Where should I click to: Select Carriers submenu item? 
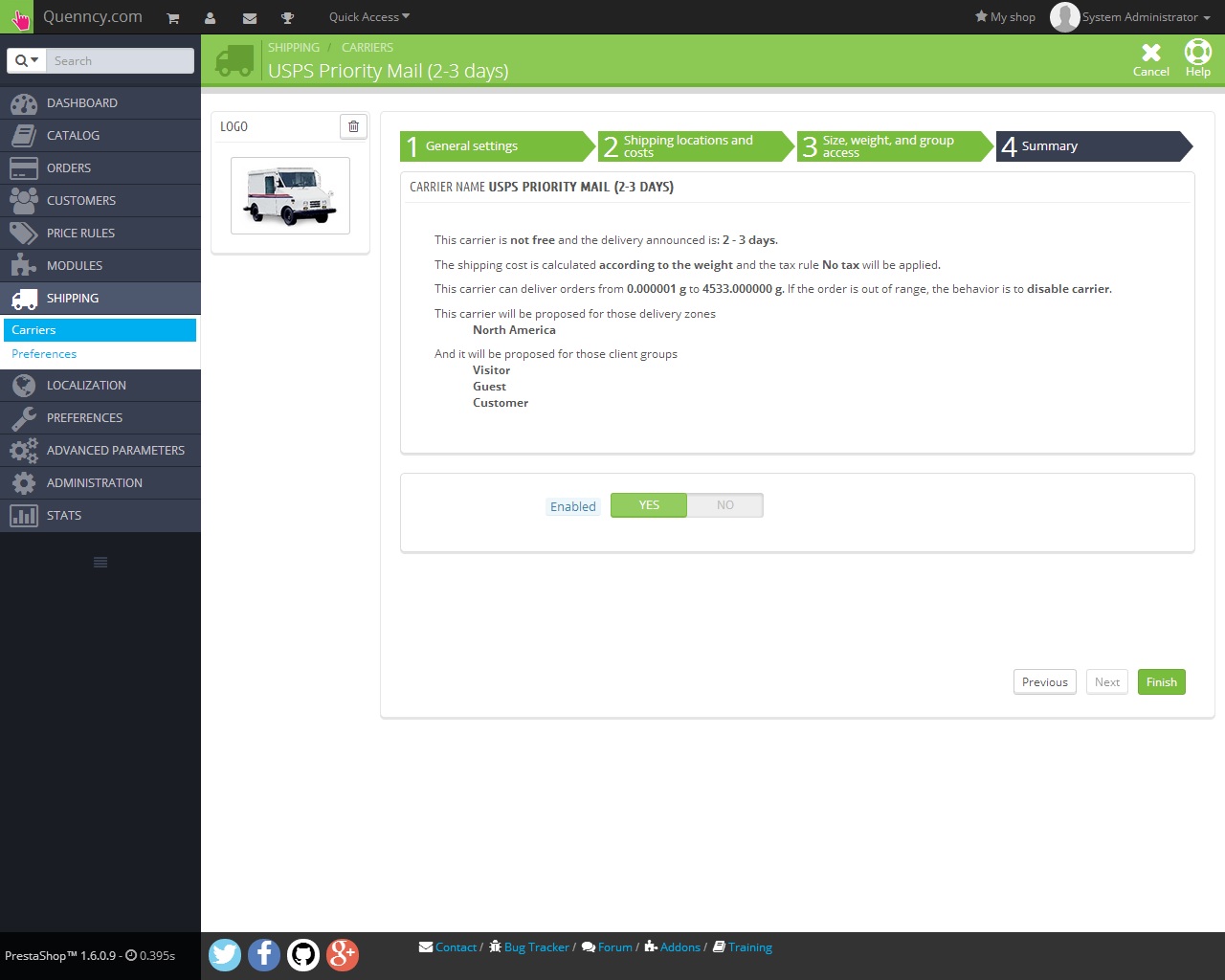(100, 330)
